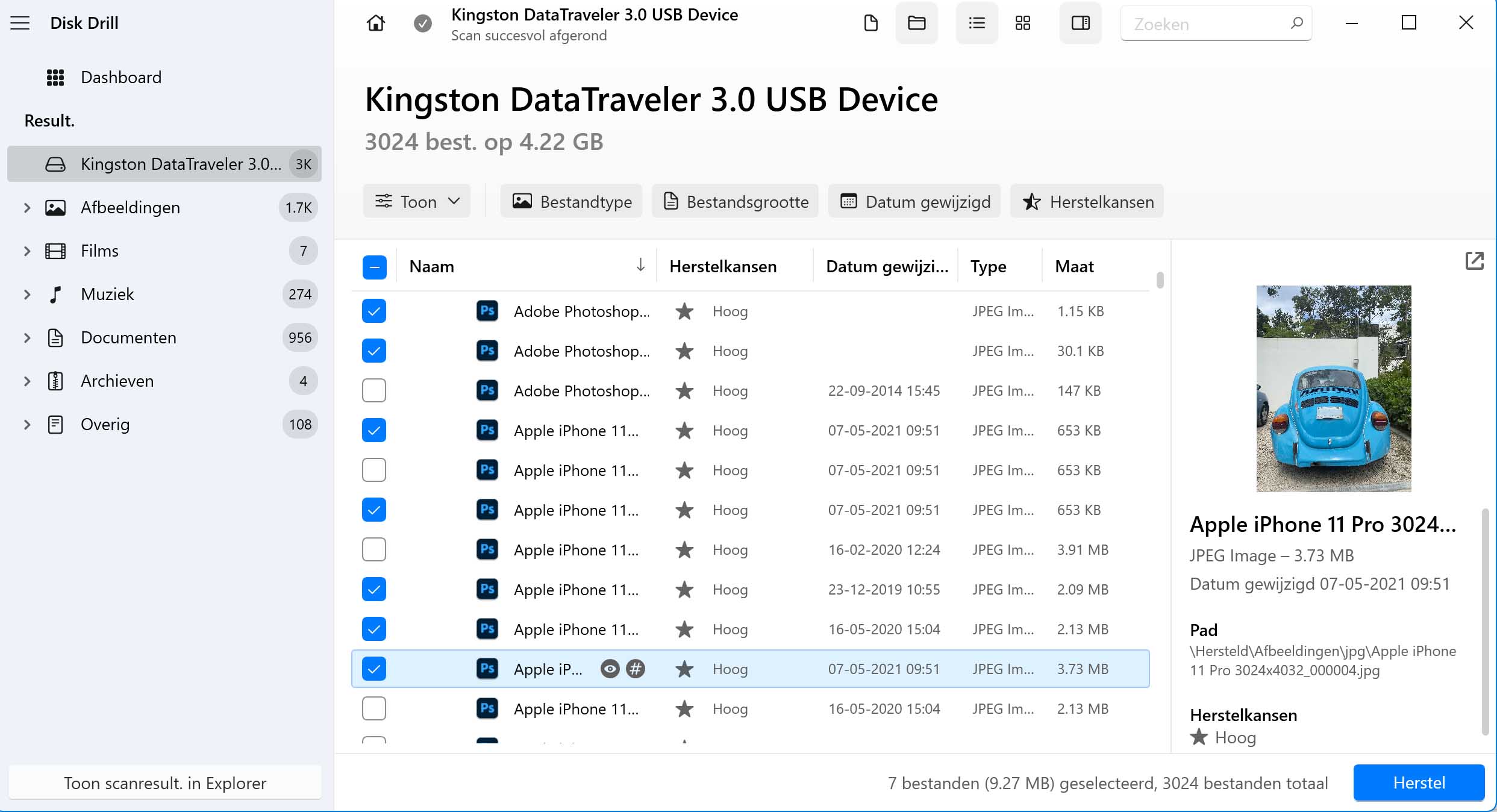The width and height of the screenshot is (1497, 812).
Task: Open the Datum gewijzigd filter button
Action: pos(914,201)
